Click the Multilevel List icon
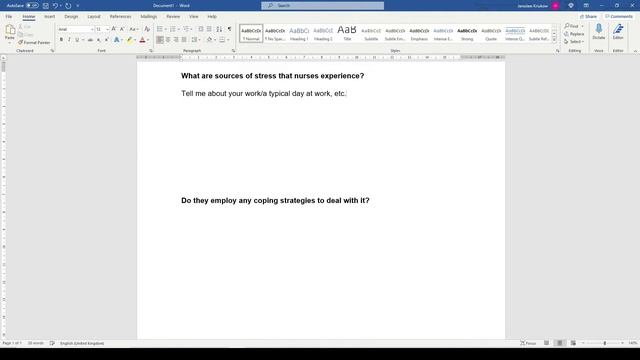This screenshot has width=640, height=360. tap(186, 29)
